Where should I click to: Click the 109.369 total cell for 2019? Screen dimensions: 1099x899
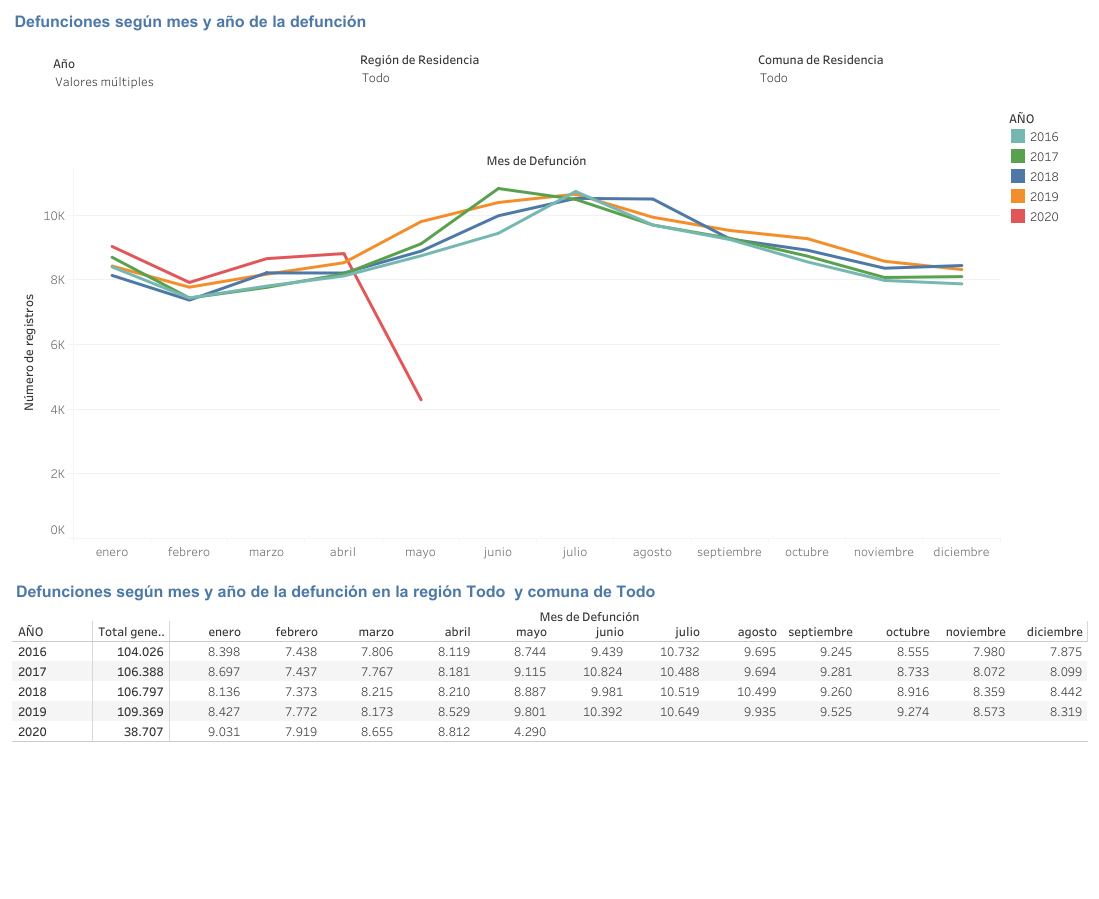[139, 712]
